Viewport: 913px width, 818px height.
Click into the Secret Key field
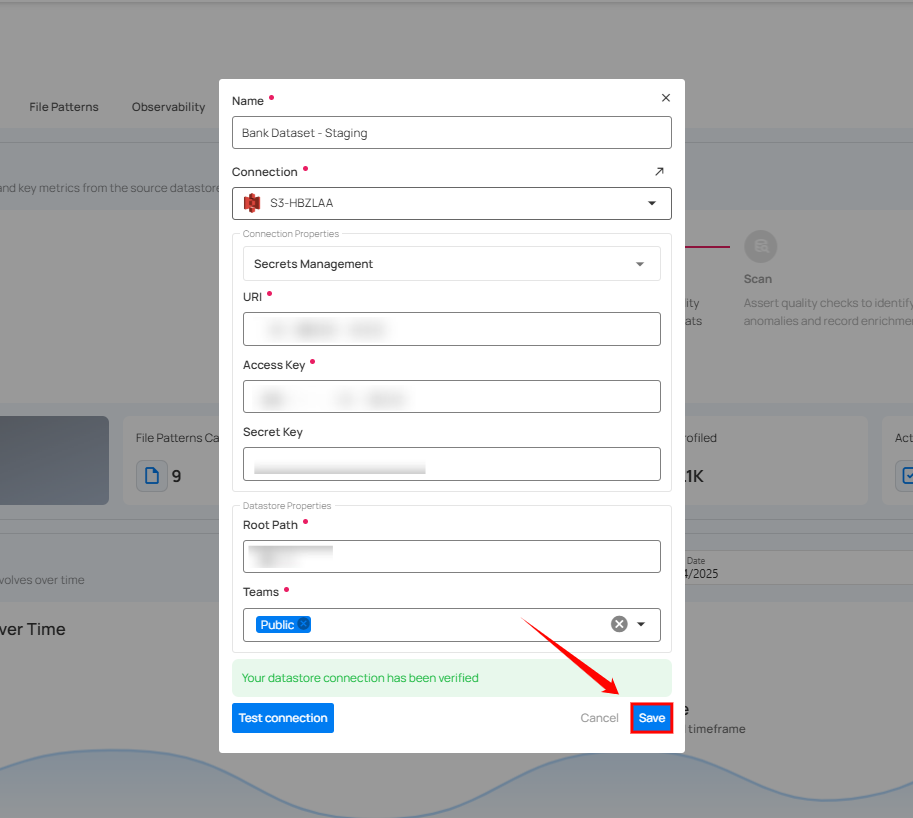(x=451, y=464)
